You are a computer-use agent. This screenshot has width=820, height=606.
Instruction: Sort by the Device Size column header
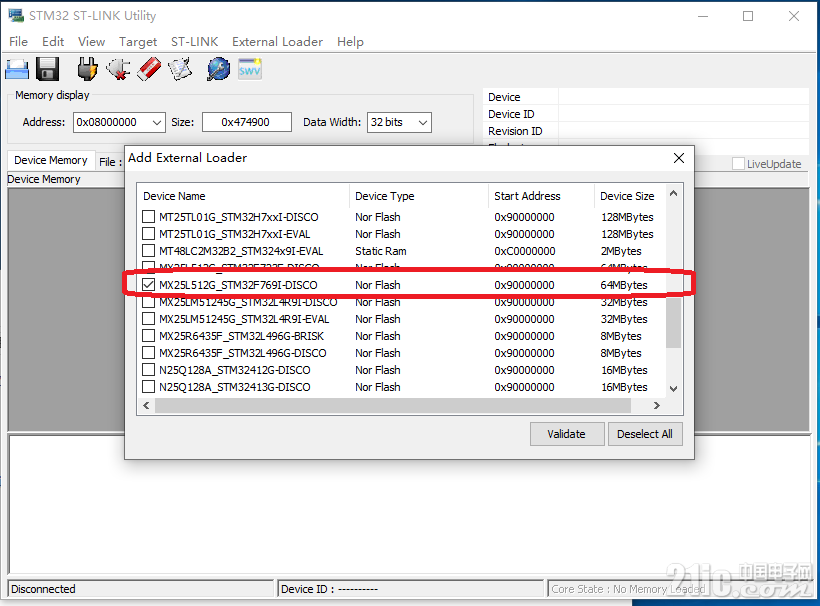(630, 196)
